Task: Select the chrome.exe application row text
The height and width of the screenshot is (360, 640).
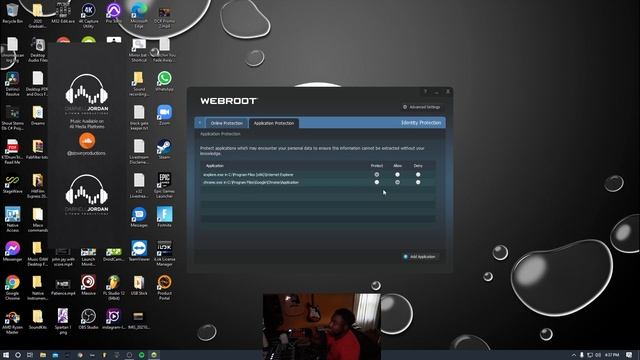Action: click(x=251, y=182)
